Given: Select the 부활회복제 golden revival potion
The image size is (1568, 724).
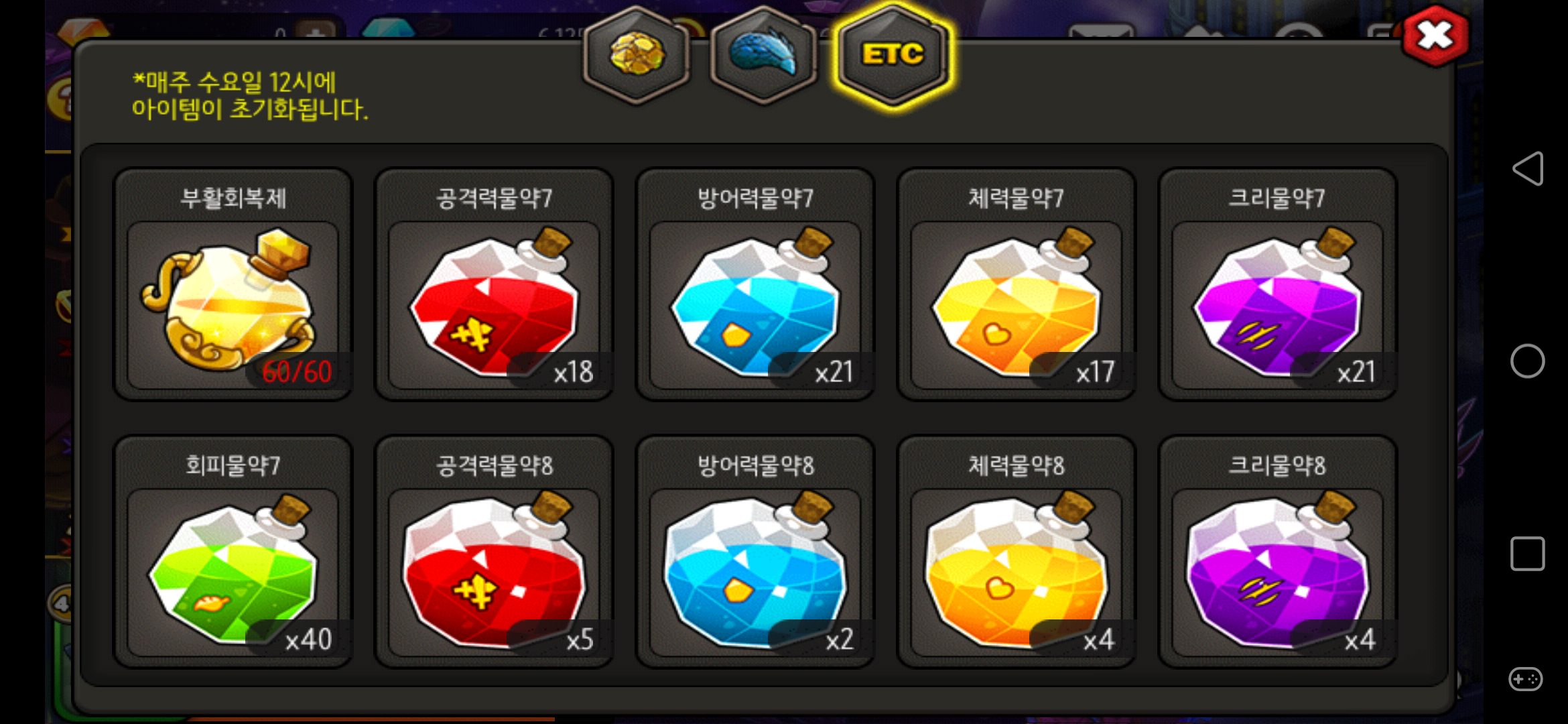Looking at the screenshot, I should [x=233, y=284].
